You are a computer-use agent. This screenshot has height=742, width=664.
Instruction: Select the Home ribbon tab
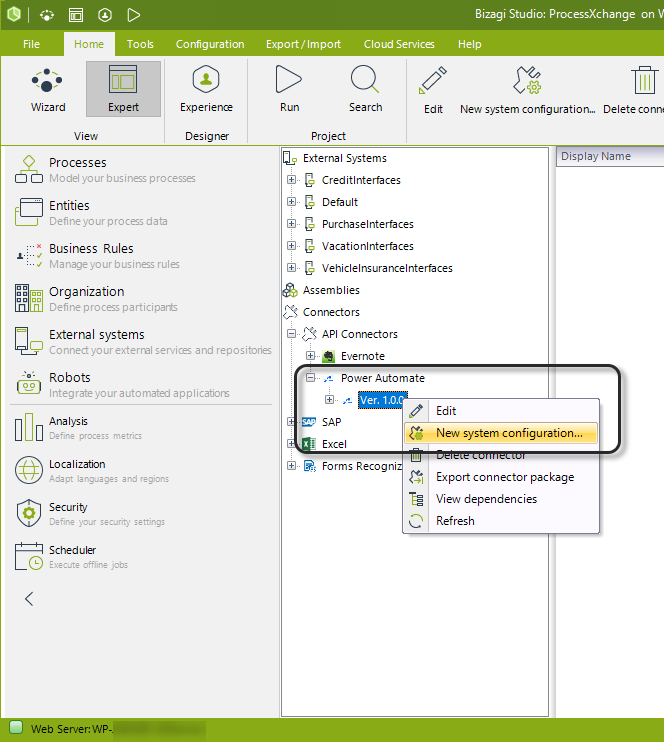pyautogui.click(x=89, y=44)
